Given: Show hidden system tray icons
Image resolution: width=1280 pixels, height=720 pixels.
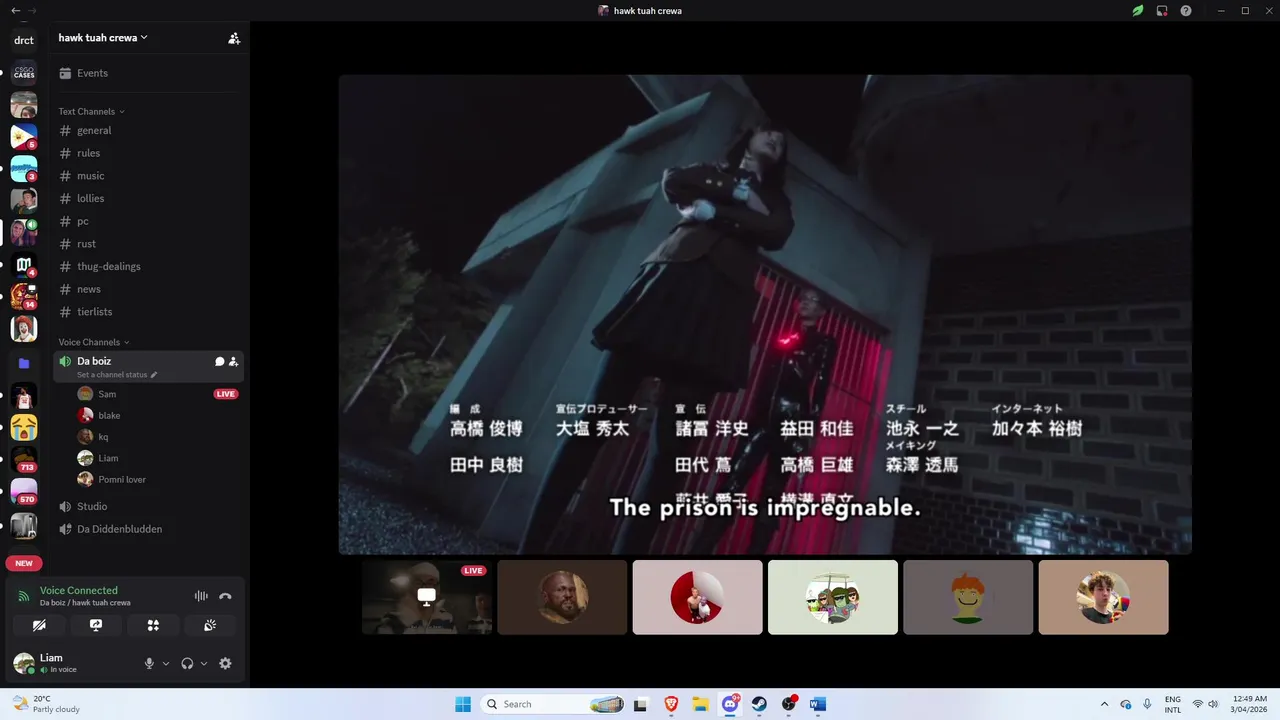Looking at the screenshot, I should 1104,704.
